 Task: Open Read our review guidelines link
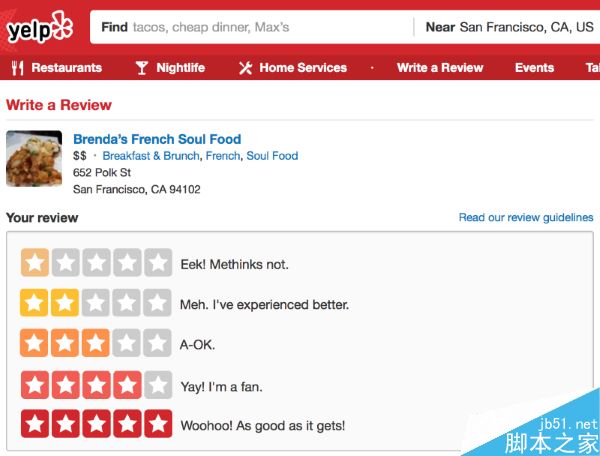[525, 217]
